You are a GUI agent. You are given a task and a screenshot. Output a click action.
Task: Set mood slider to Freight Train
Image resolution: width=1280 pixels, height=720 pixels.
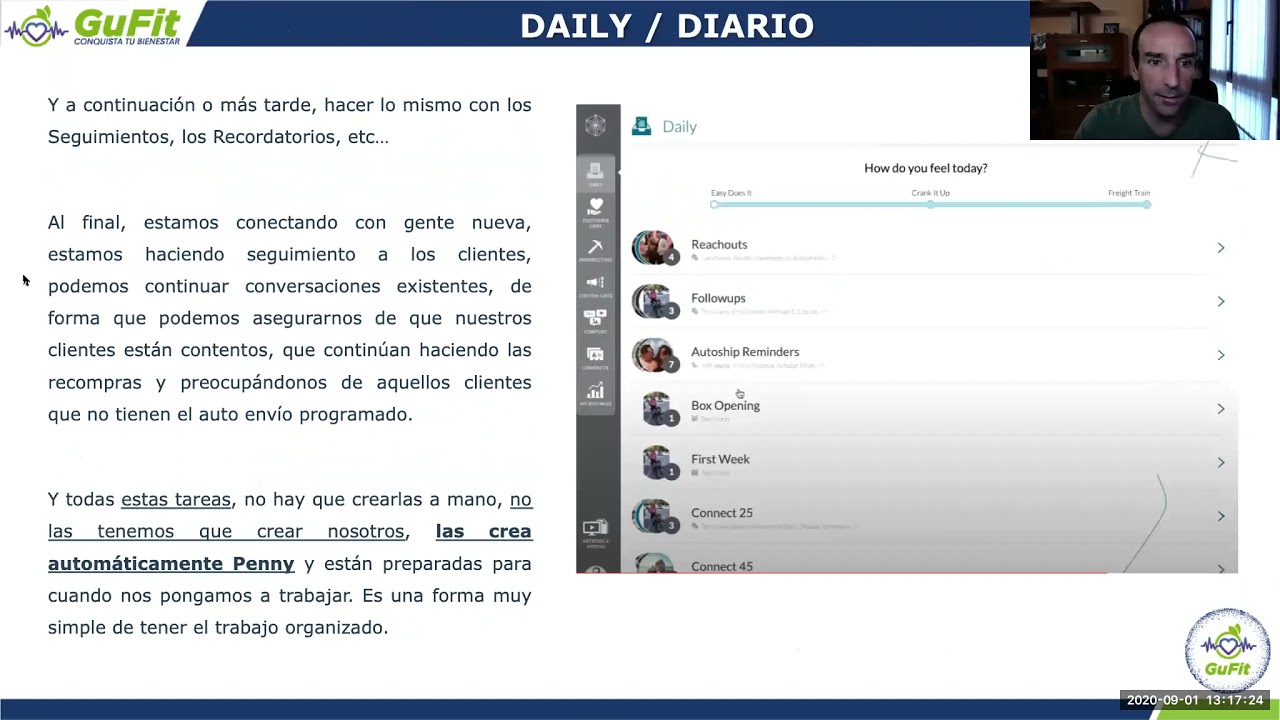click(x=1147, y=204)
